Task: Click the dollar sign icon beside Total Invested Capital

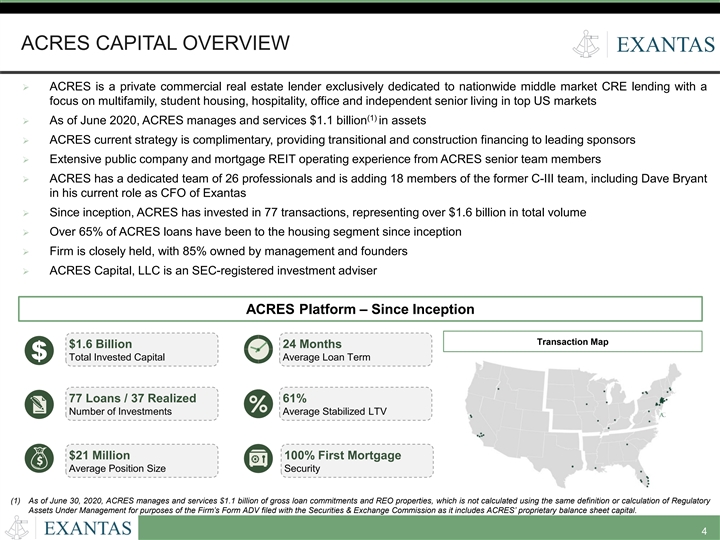Action: [39, 350]
